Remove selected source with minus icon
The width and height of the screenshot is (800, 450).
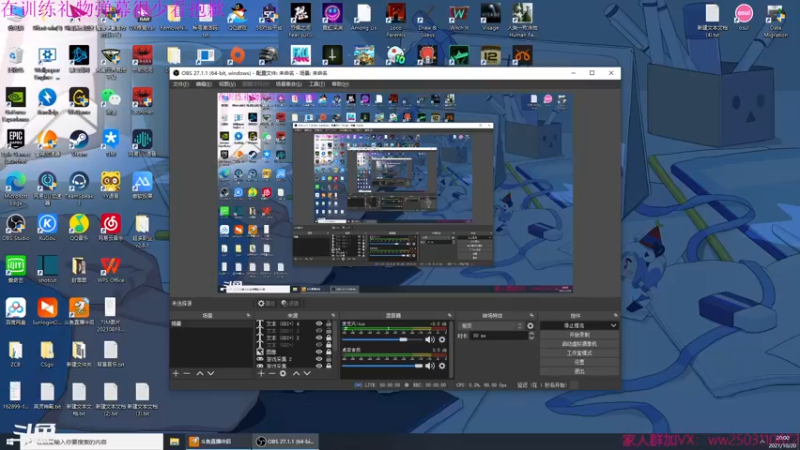point(271,373)
